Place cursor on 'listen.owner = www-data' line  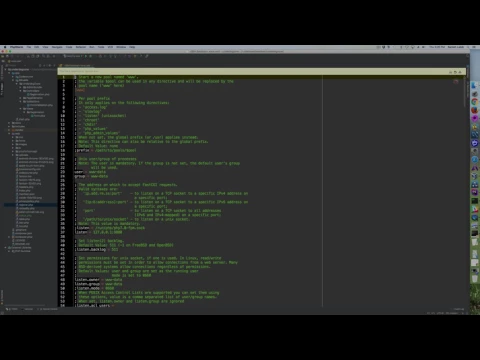coord(99,280)
